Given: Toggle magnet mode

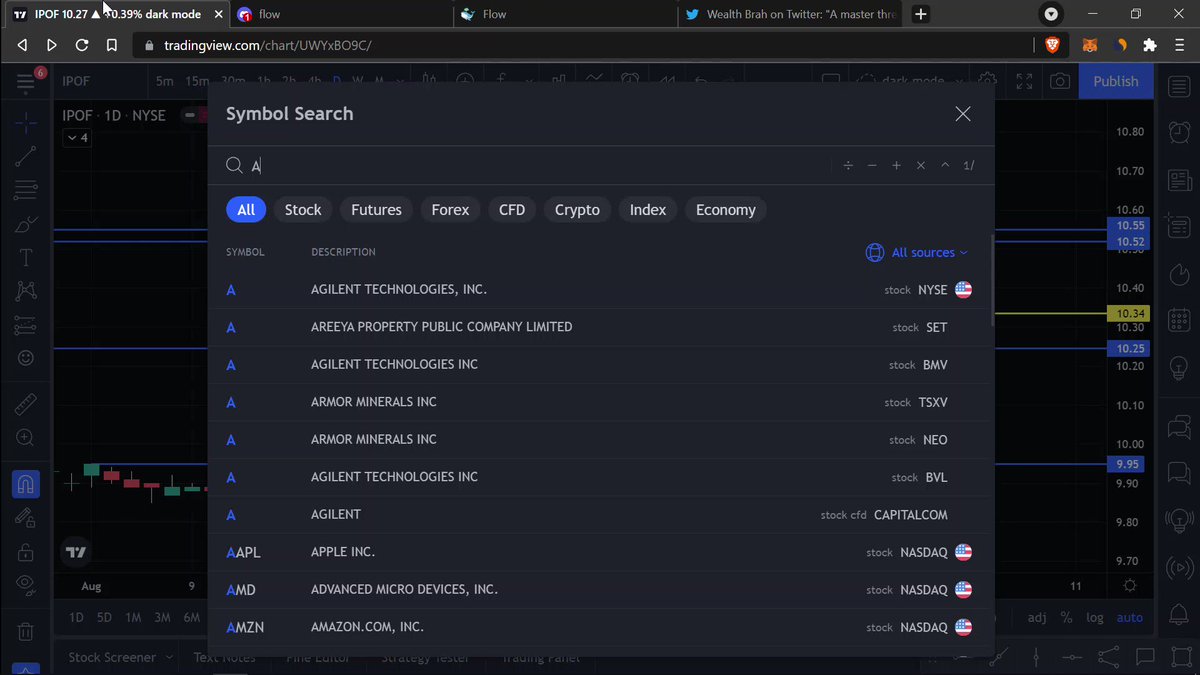Looking at the screenshot, I should [26, 485].
